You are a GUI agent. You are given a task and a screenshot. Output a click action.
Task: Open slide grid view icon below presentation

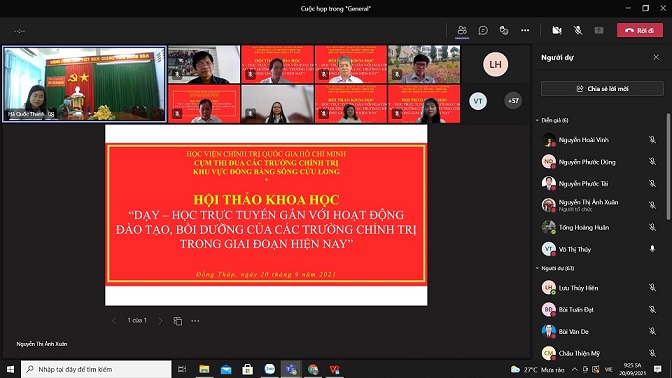(177, 321)
